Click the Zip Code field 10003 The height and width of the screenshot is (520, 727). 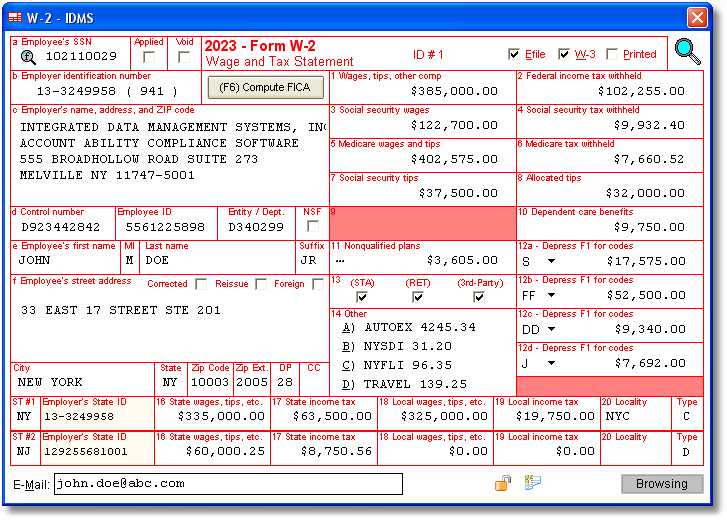point(210,382)
